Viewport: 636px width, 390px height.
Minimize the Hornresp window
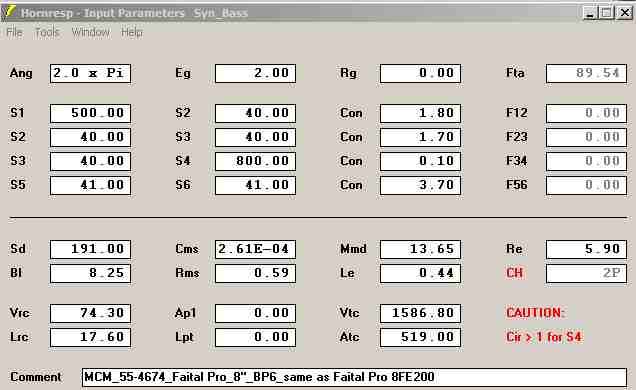click(590, 13)
